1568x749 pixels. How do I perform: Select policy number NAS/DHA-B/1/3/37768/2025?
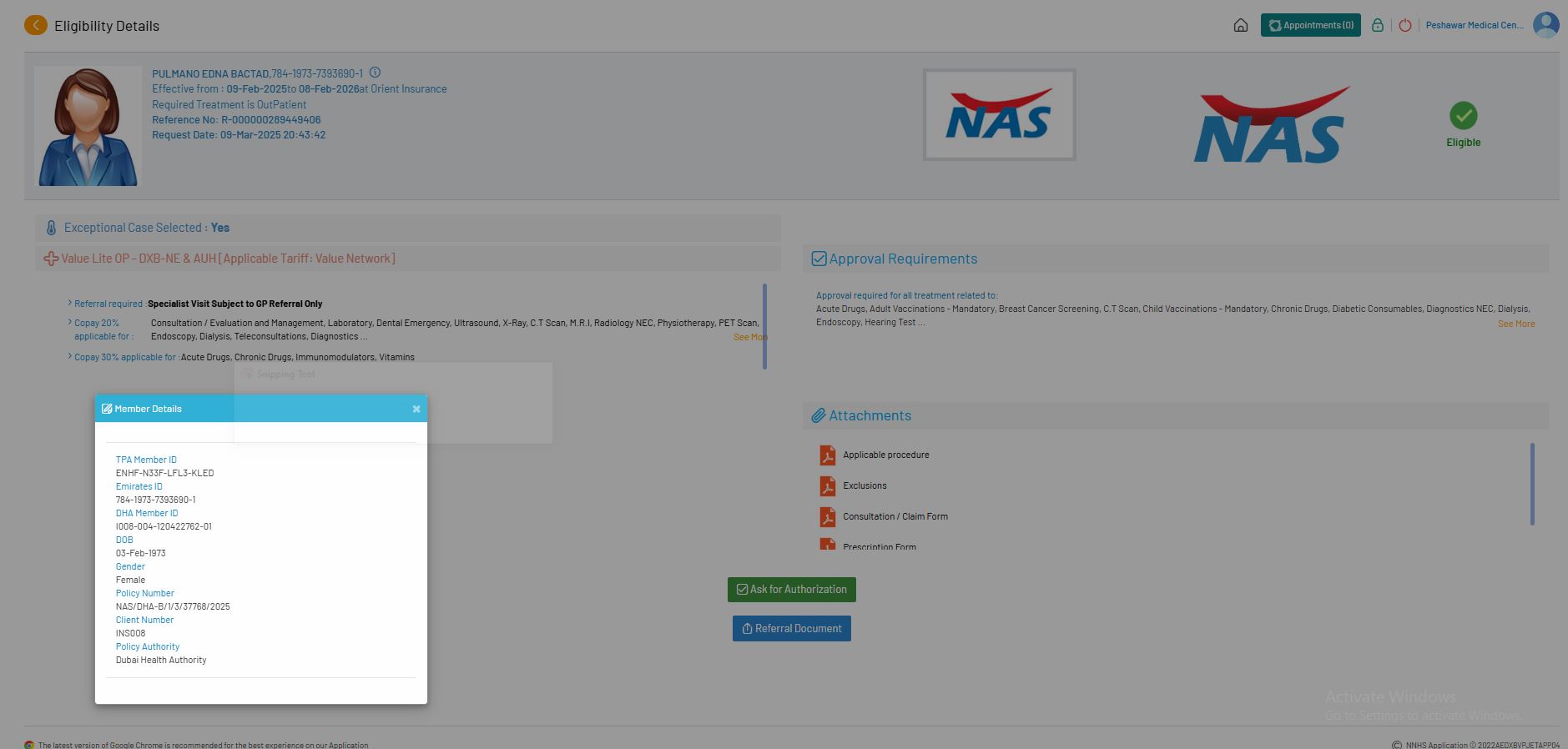click(173, 606)
